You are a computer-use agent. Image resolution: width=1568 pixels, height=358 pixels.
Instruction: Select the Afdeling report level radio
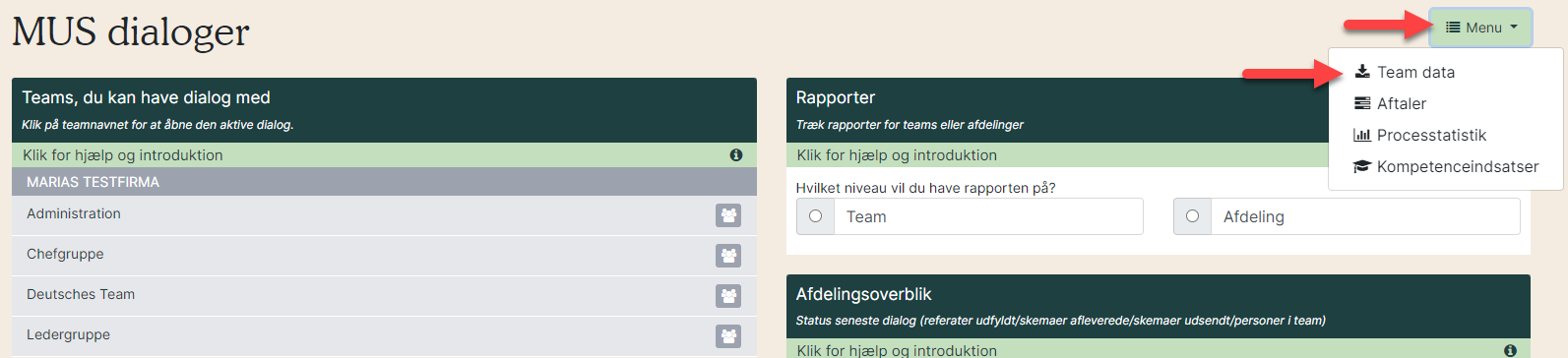1192,216
